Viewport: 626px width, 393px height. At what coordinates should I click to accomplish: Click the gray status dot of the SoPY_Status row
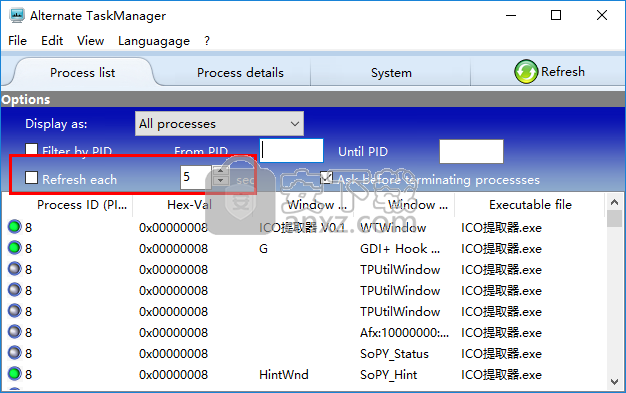coord(14,353)
